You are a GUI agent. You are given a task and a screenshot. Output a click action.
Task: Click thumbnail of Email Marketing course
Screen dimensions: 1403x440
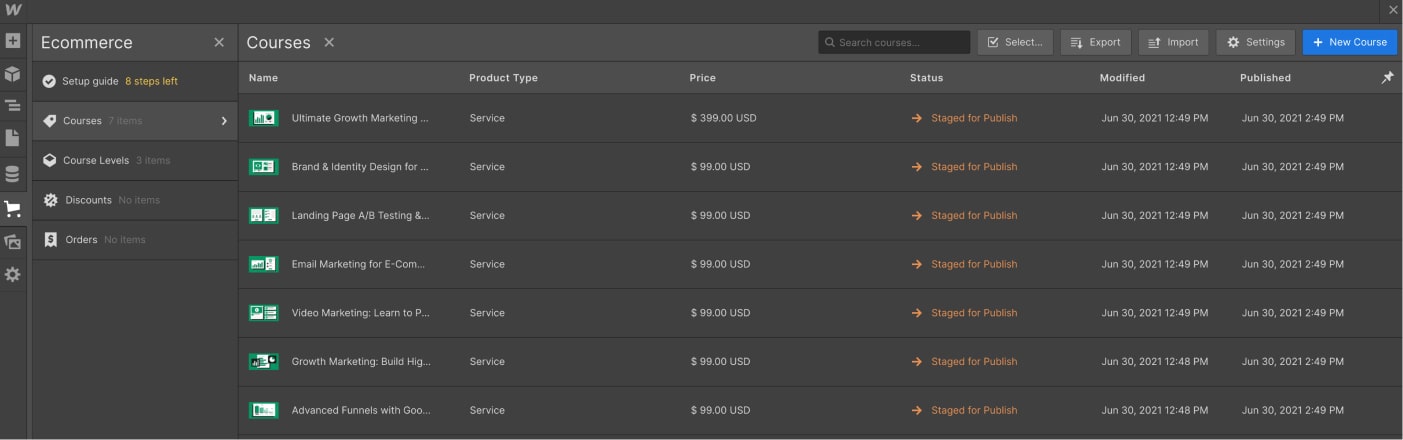(x=264, y=264)
